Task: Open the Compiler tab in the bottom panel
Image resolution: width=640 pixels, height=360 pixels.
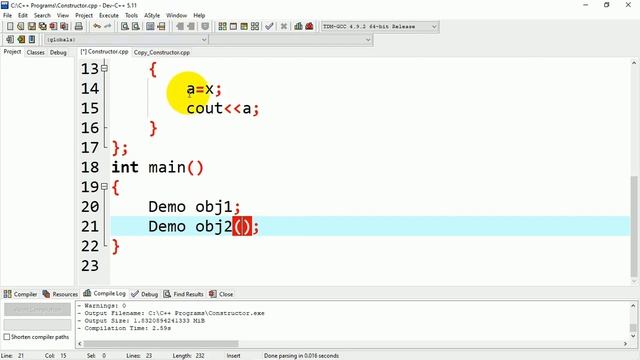Action: click(20, 294)
